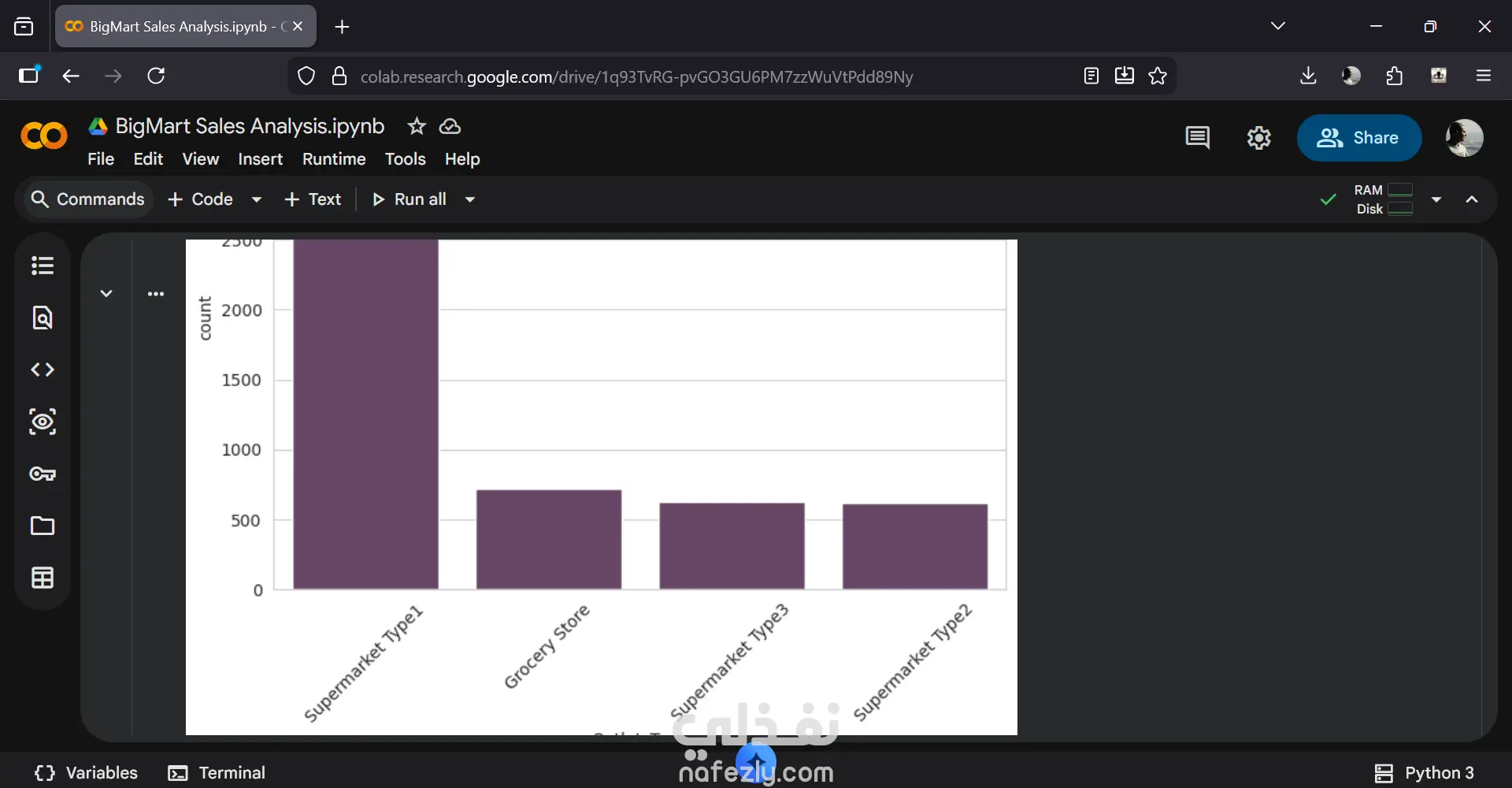Open the Code snippets sidebar panel

click(x=43, y=370)
